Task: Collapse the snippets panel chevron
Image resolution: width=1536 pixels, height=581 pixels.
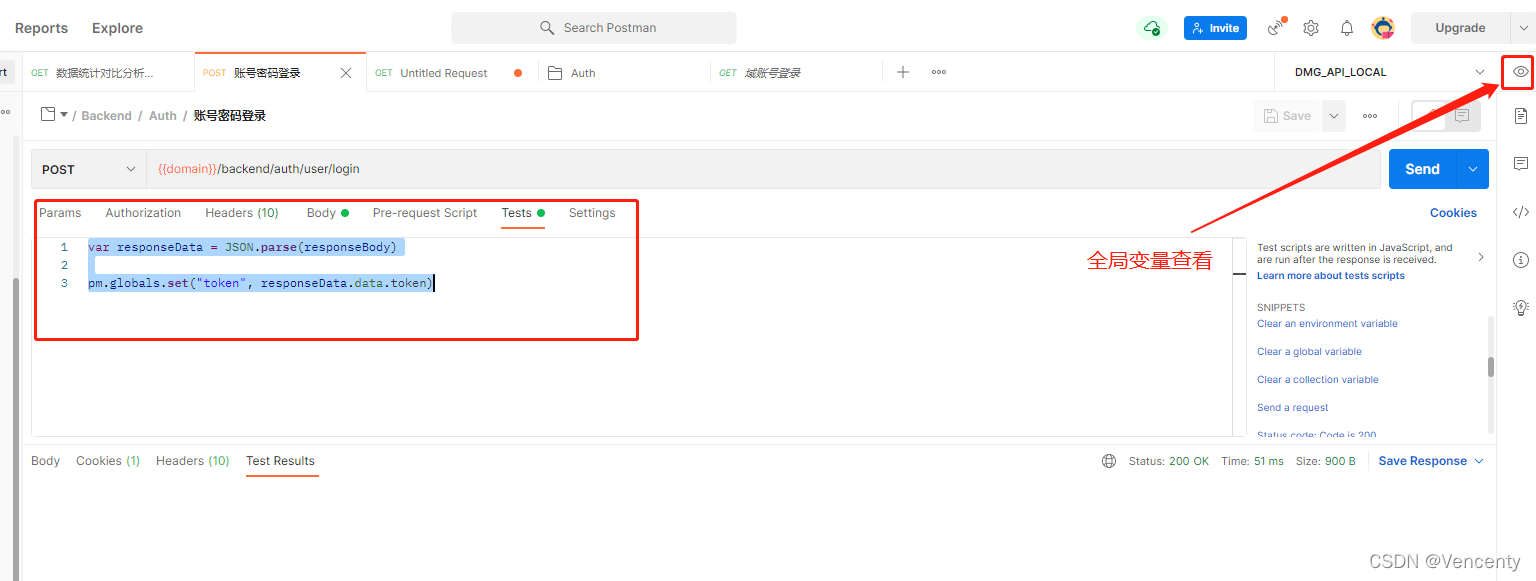Action: (1481, 257)
